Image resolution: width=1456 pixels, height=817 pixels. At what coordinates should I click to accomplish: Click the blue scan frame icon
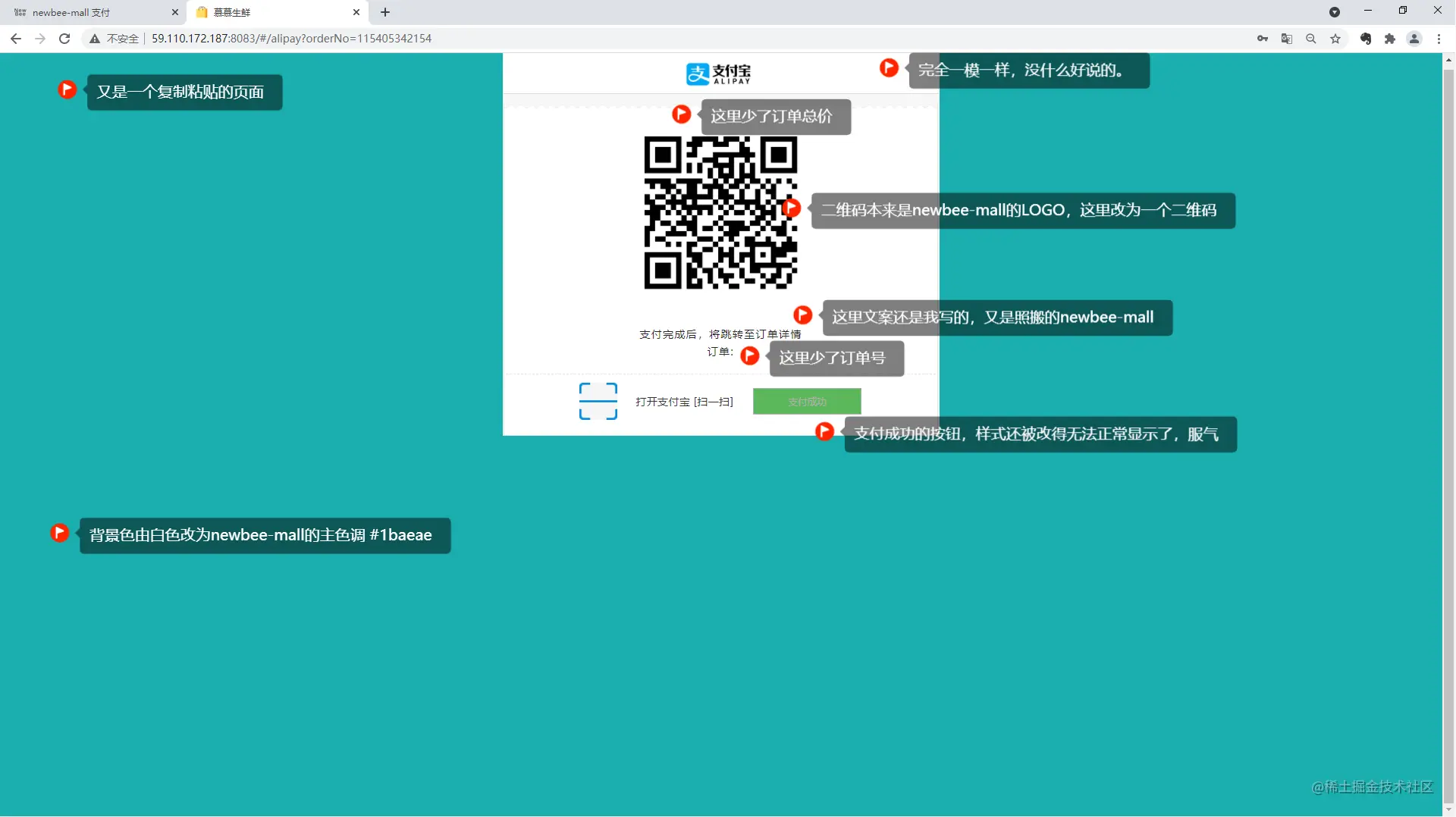(x=598, y=402)
